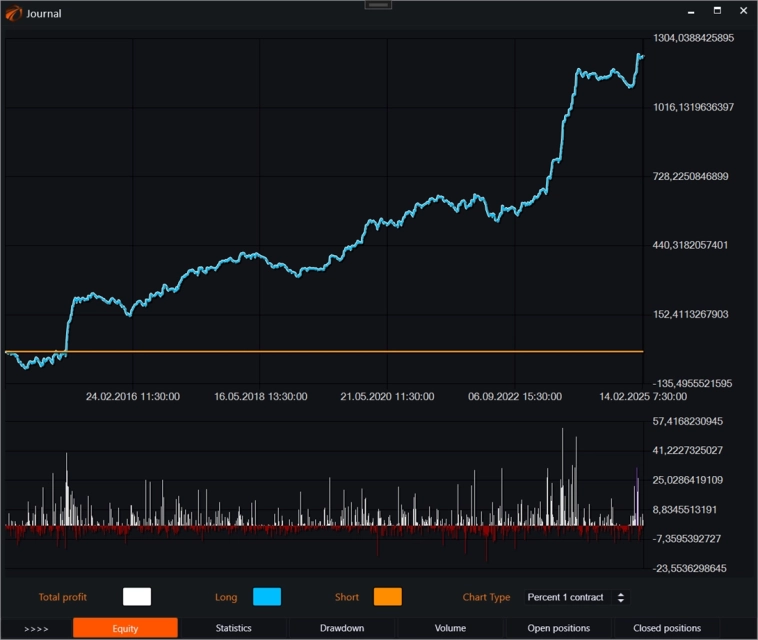Toggle the blue Long color box

tap(267, 597)
